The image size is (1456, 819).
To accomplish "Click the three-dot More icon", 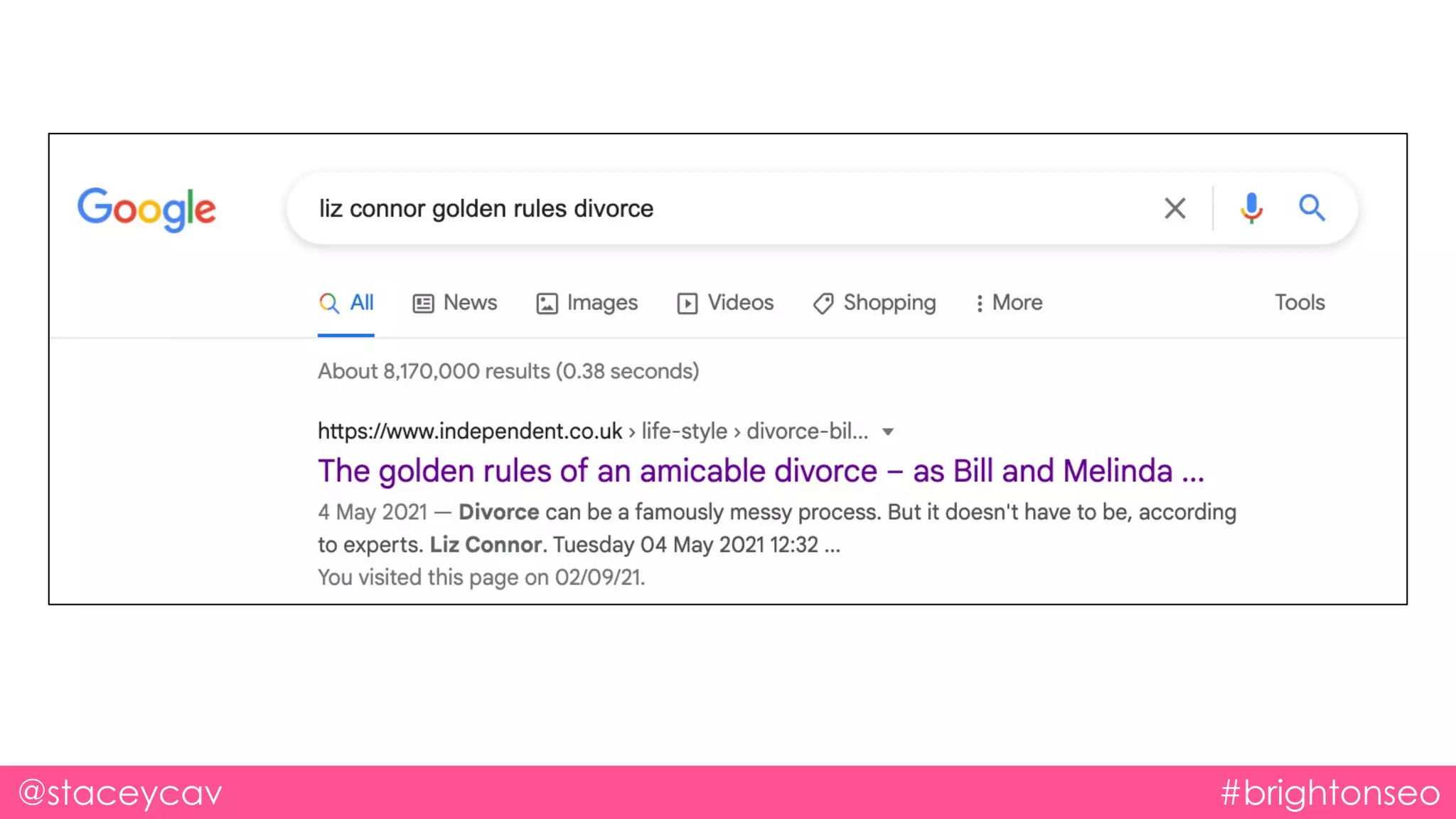I will pyautogui.click(x=980, y=304).
